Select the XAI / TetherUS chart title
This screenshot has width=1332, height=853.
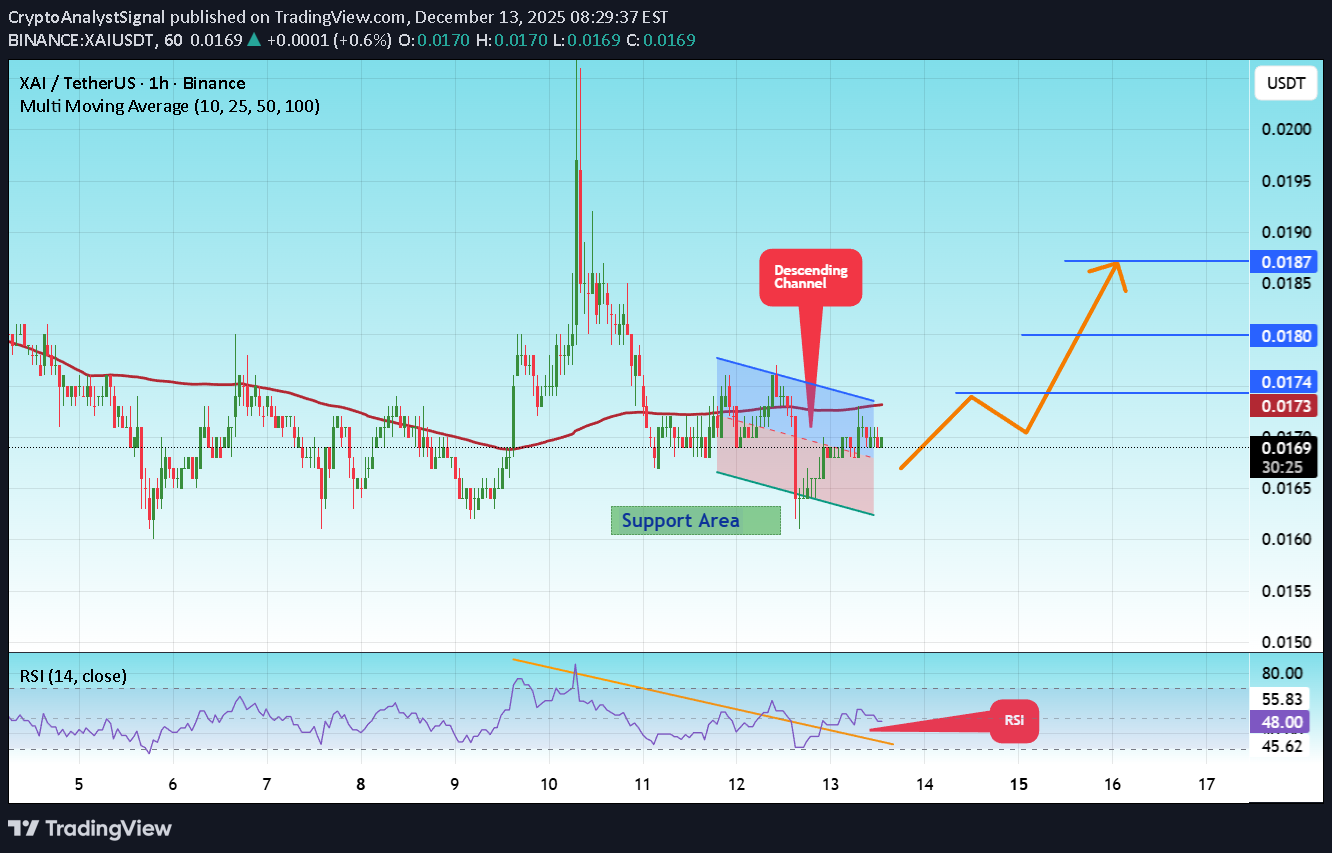[x=130, y=83]
